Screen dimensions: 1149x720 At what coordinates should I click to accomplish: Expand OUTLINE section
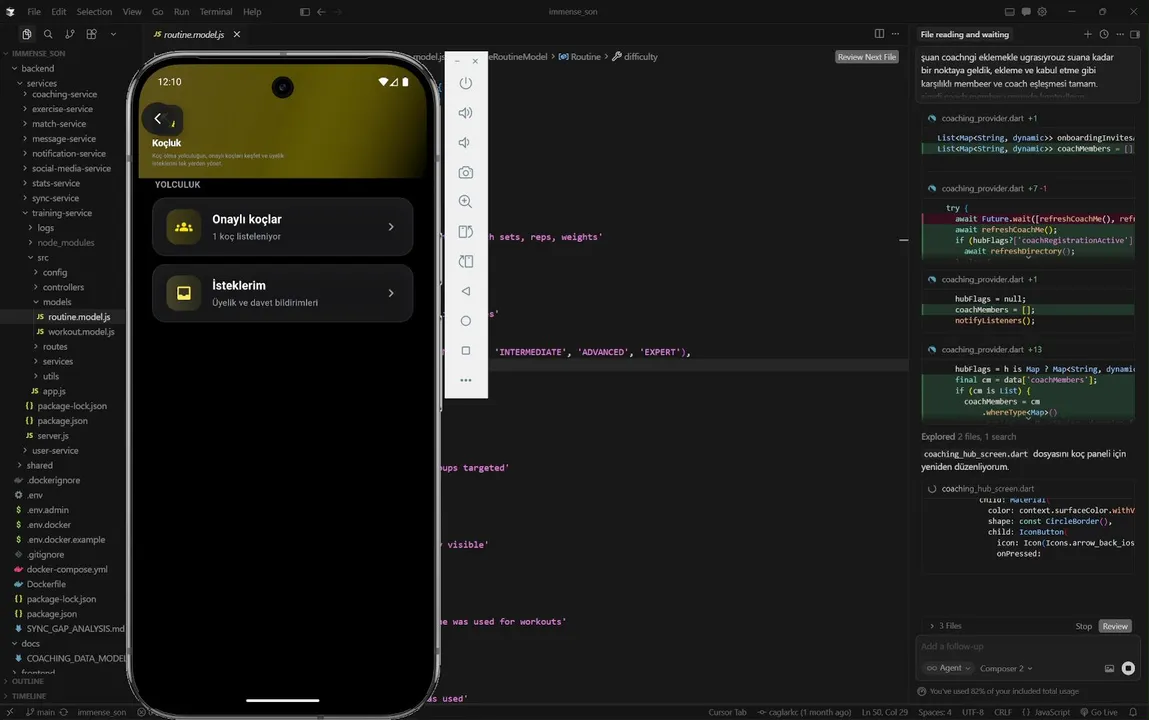(x=28, y=681)
